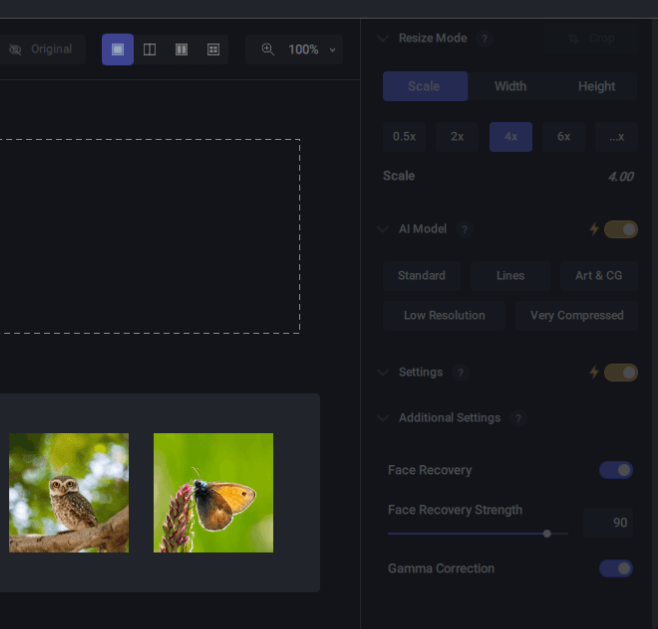Open the Resize Mode help icon

[484, 39]
